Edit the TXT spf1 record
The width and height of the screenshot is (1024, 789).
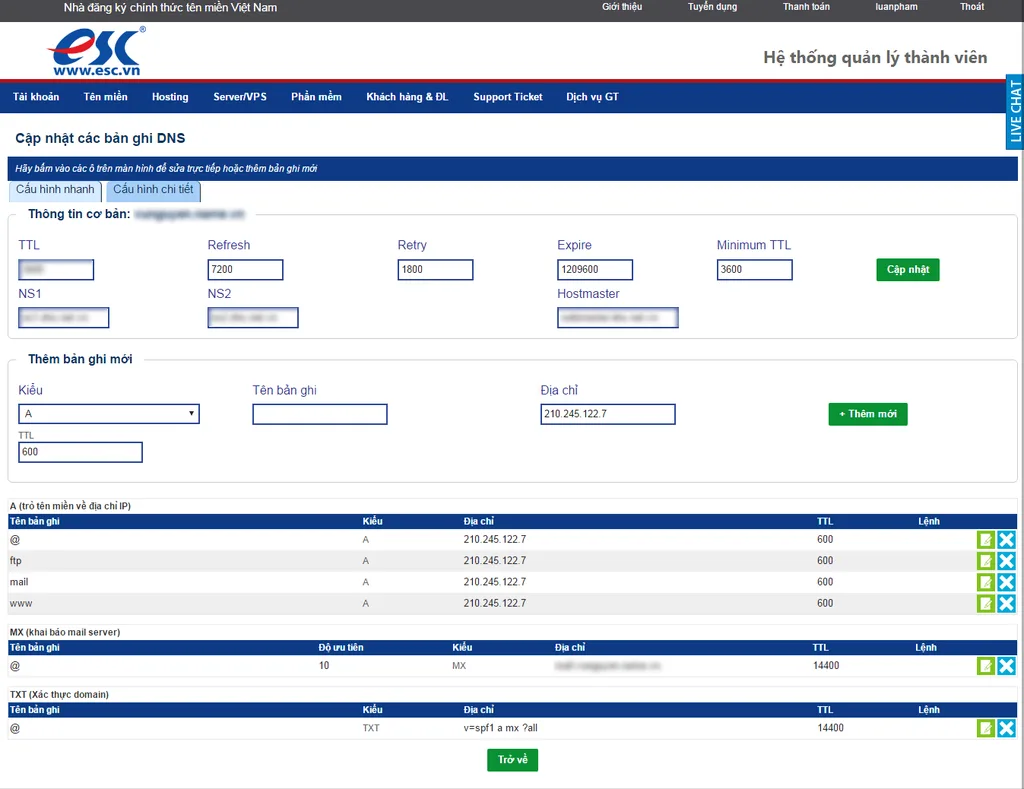tap(985, 728)
